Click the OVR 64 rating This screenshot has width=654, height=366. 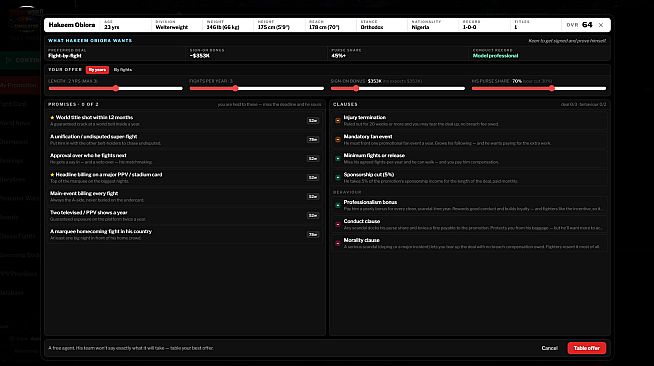coord(579,25)
